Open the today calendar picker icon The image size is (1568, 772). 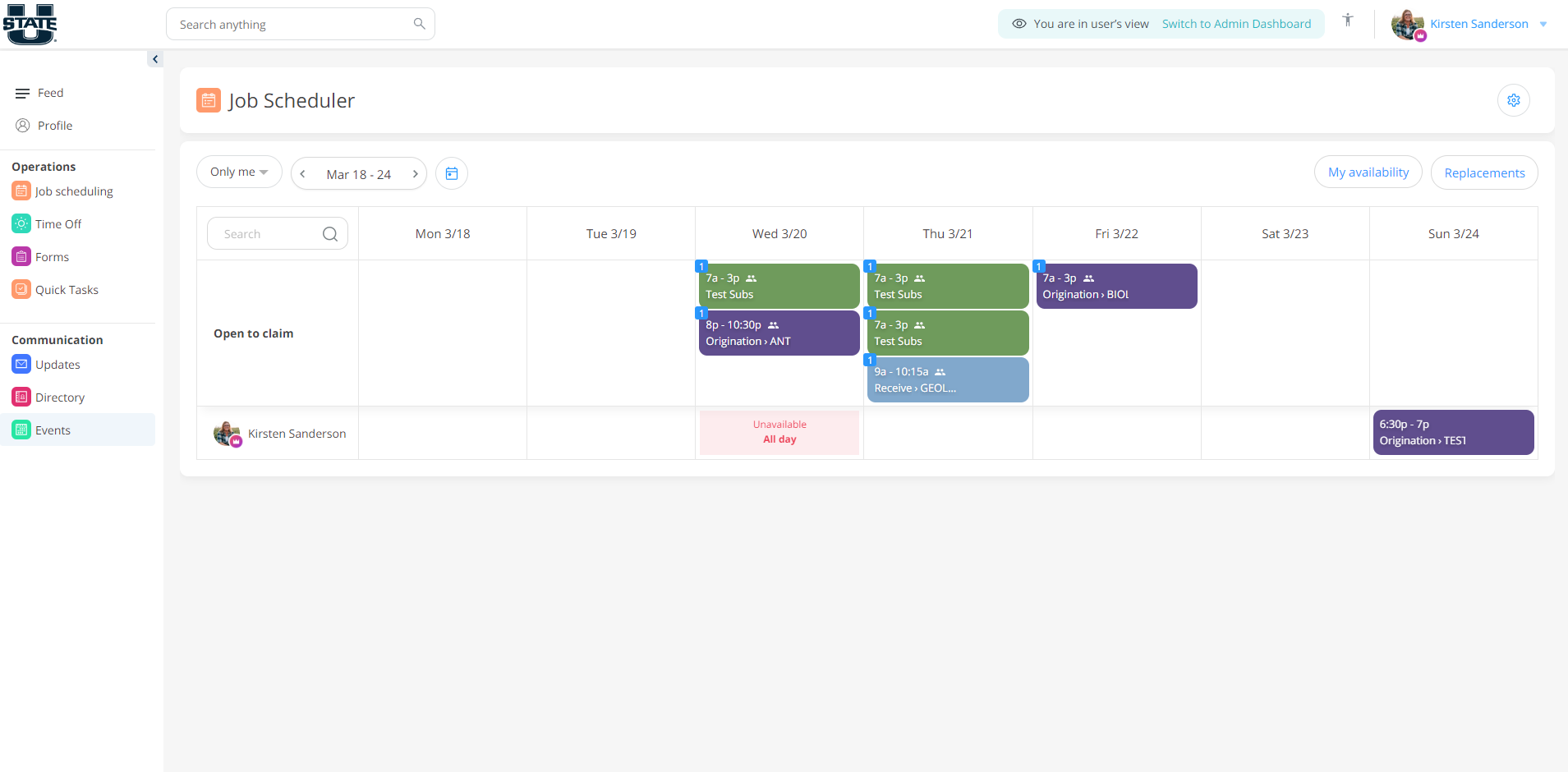pyautogui.click(x=451, y=173)
